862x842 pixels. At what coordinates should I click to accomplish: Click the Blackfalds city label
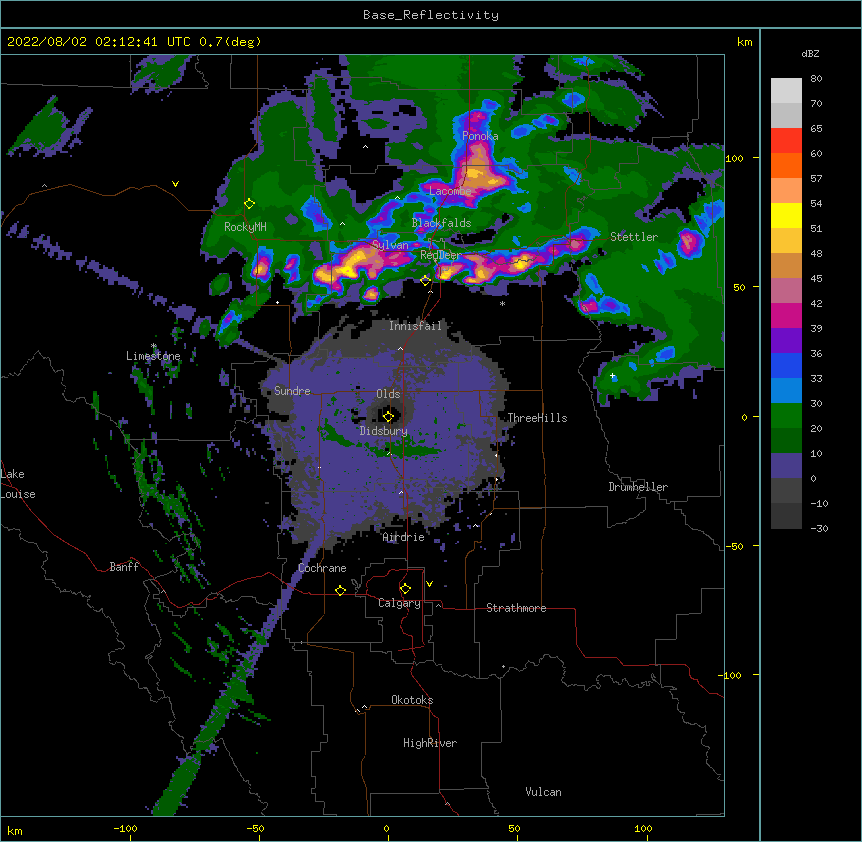tap(441, 223)
